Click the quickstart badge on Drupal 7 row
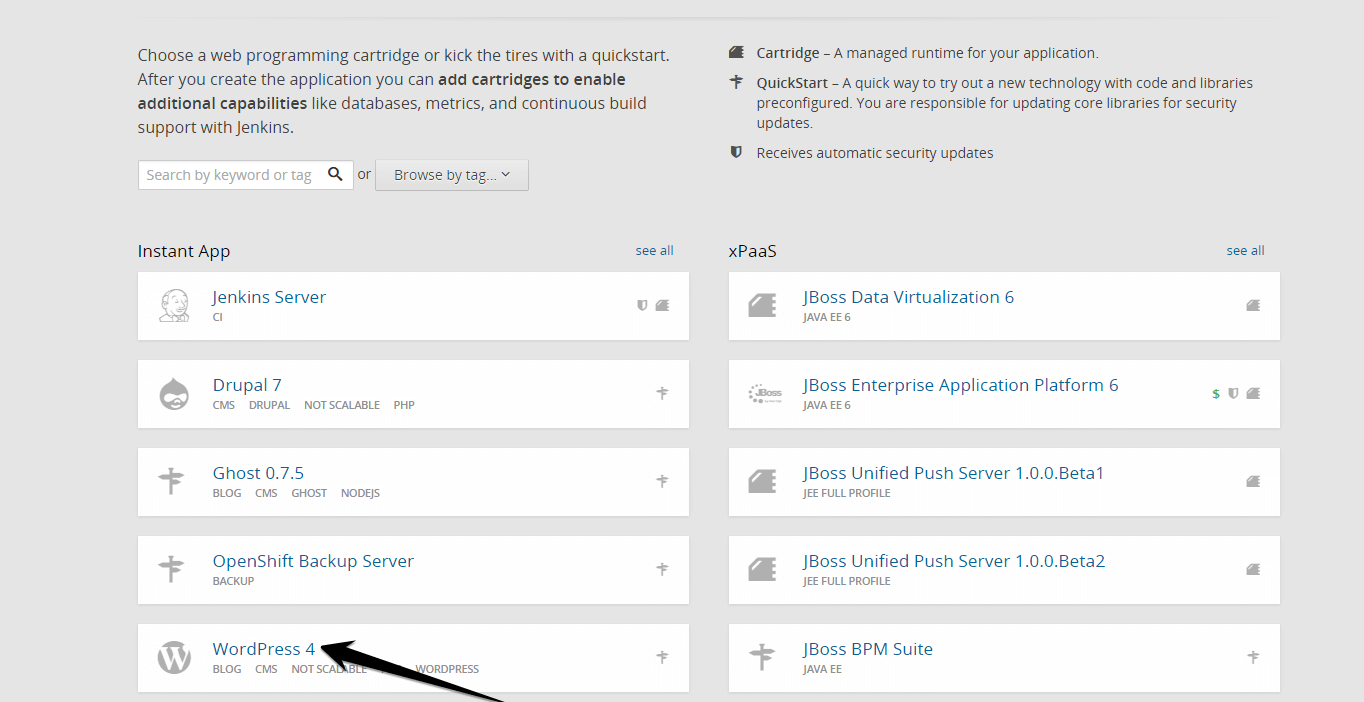Screen dimensions: 1364x702 [662, 393]
